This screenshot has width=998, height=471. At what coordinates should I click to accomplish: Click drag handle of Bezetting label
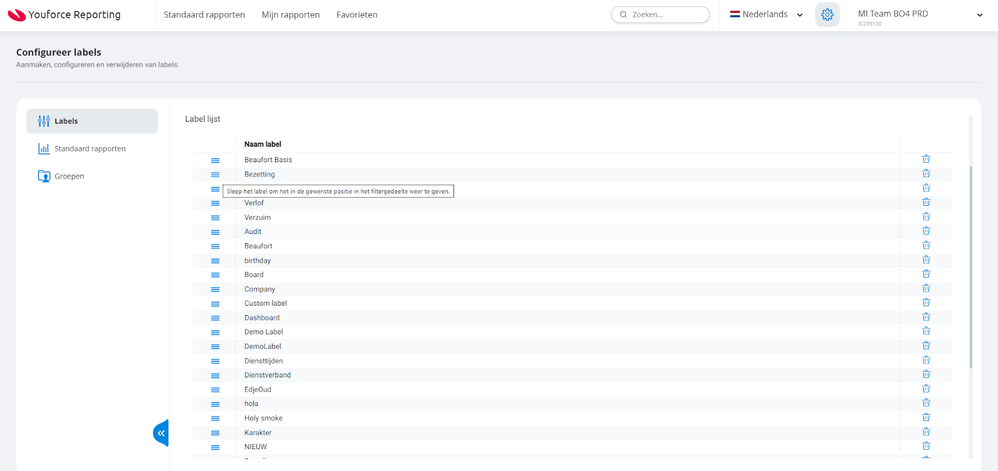pyautogui.click(x=215, y=175)
